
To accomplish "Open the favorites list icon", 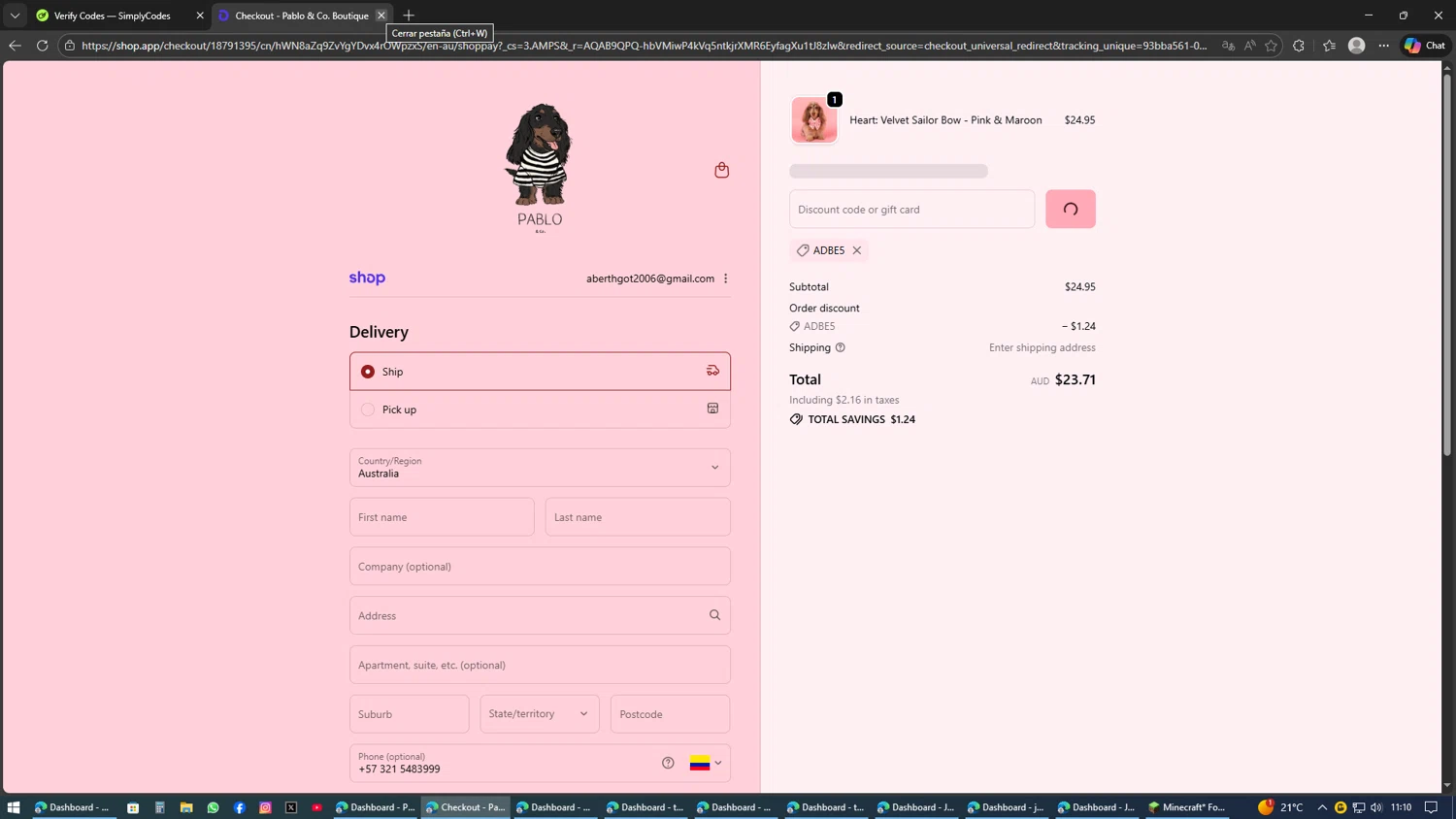I will click(x=1329, y=46).
